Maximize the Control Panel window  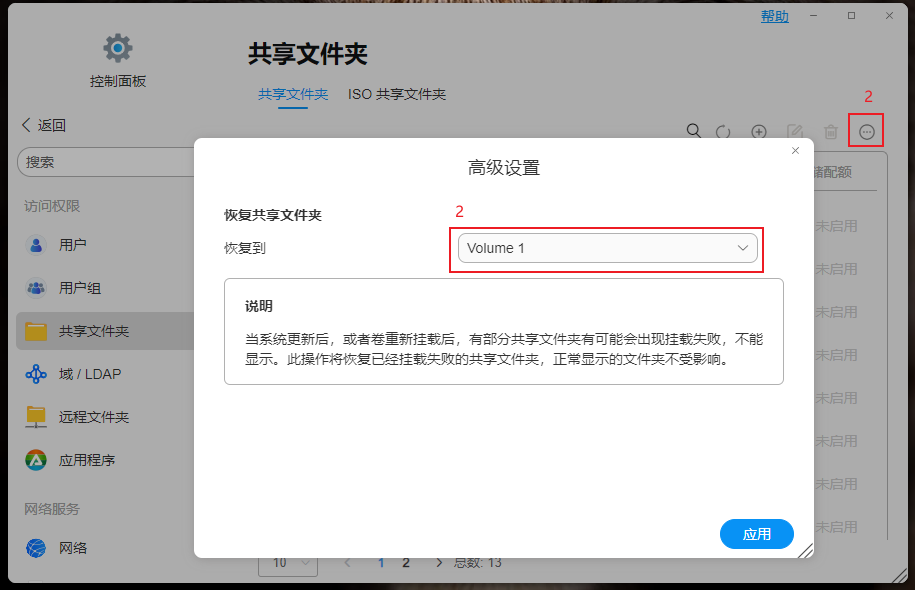[x=851, y=16]
